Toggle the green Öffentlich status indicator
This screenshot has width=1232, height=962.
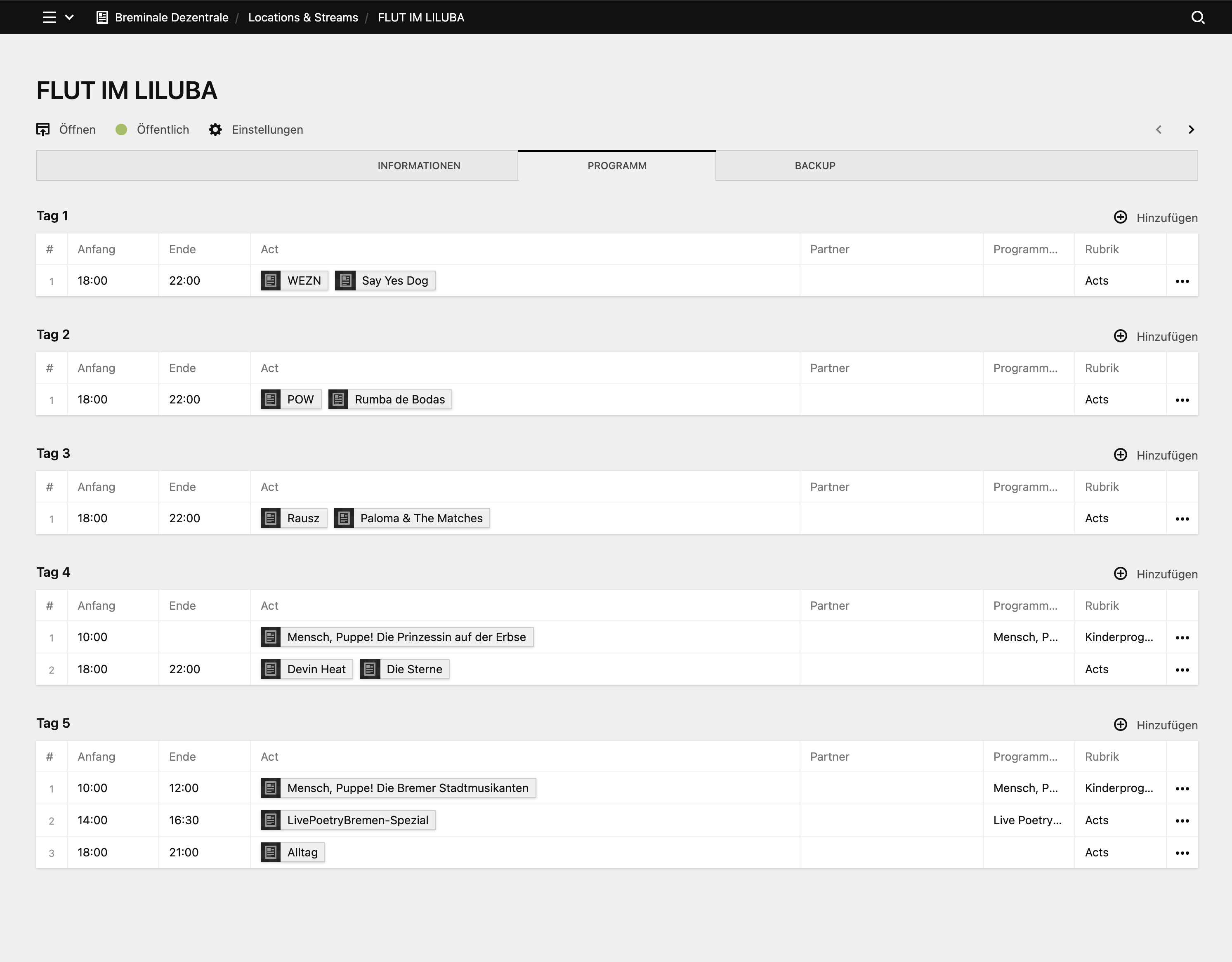click(121, 130)
